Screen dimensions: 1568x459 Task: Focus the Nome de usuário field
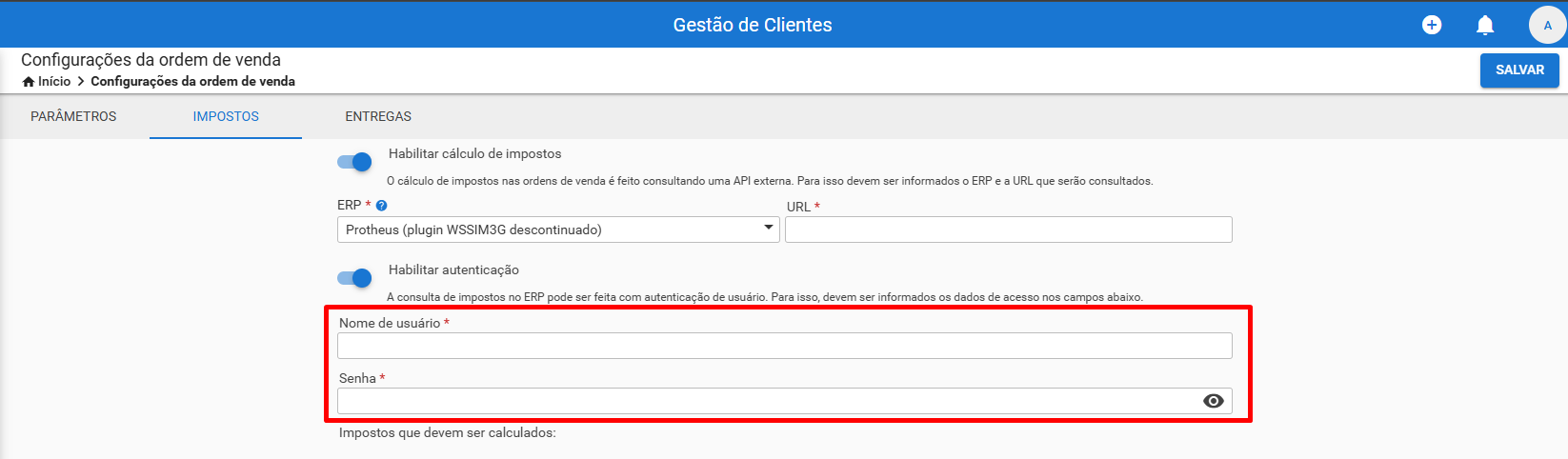tap(785, 346)
